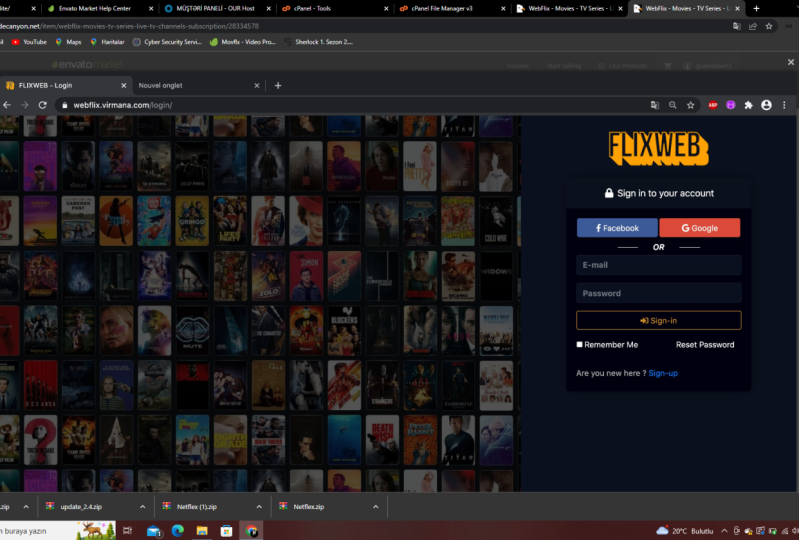Click the share icon in the codecanyon address bar
The height and width of the screenshot is (540, 799).
(x=753, y=26)
